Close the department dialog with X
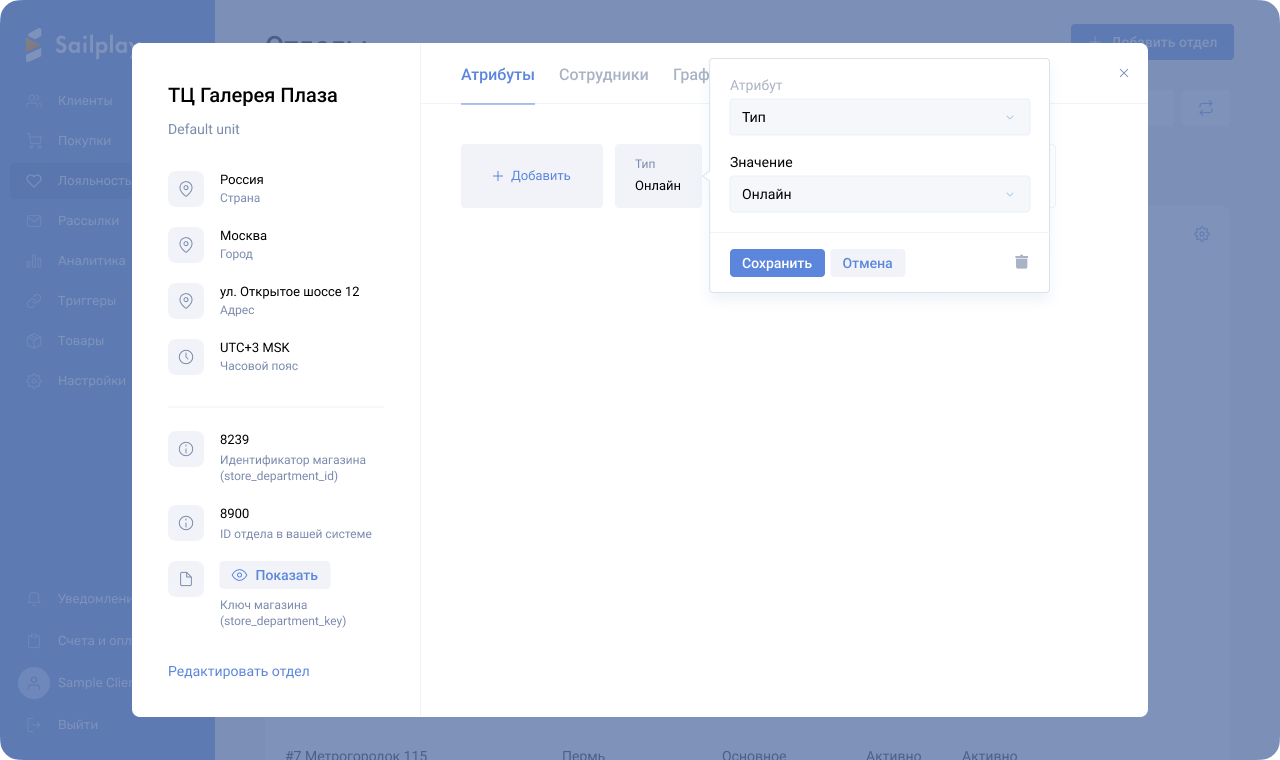Viewport: 1280px width, 760px height. (x=1124, y=73)
